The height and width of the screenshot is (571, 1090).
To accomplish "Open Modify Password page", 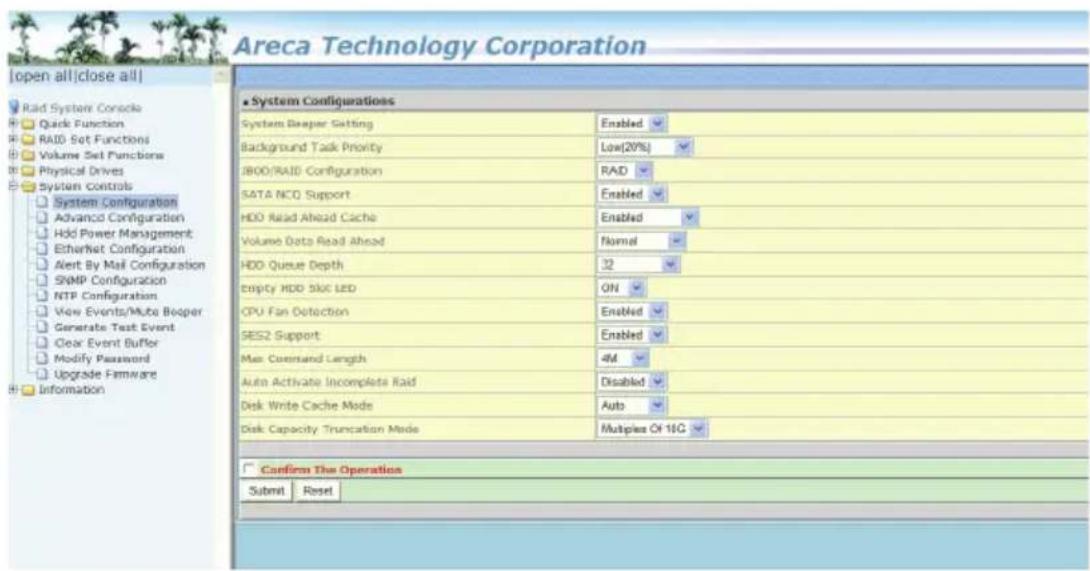I will pyautogui.click(x=101, y=359).
